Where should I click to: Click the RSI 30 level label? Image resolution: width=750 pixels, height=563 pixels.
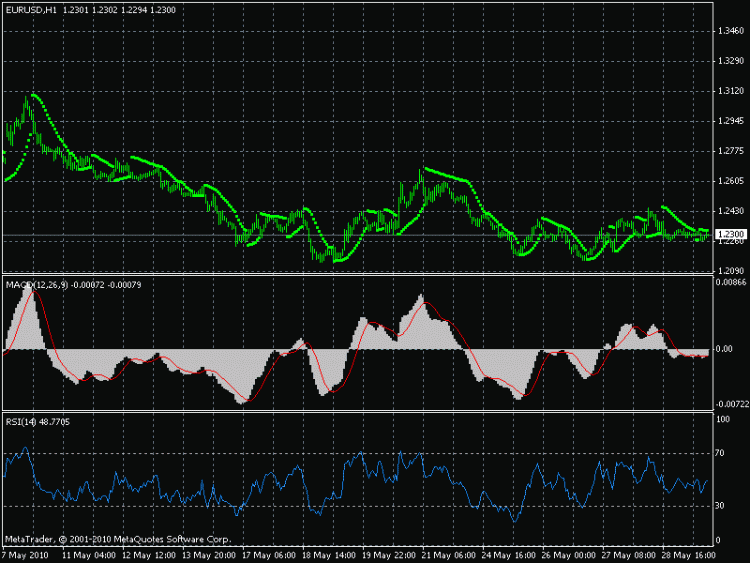[720, 506]
